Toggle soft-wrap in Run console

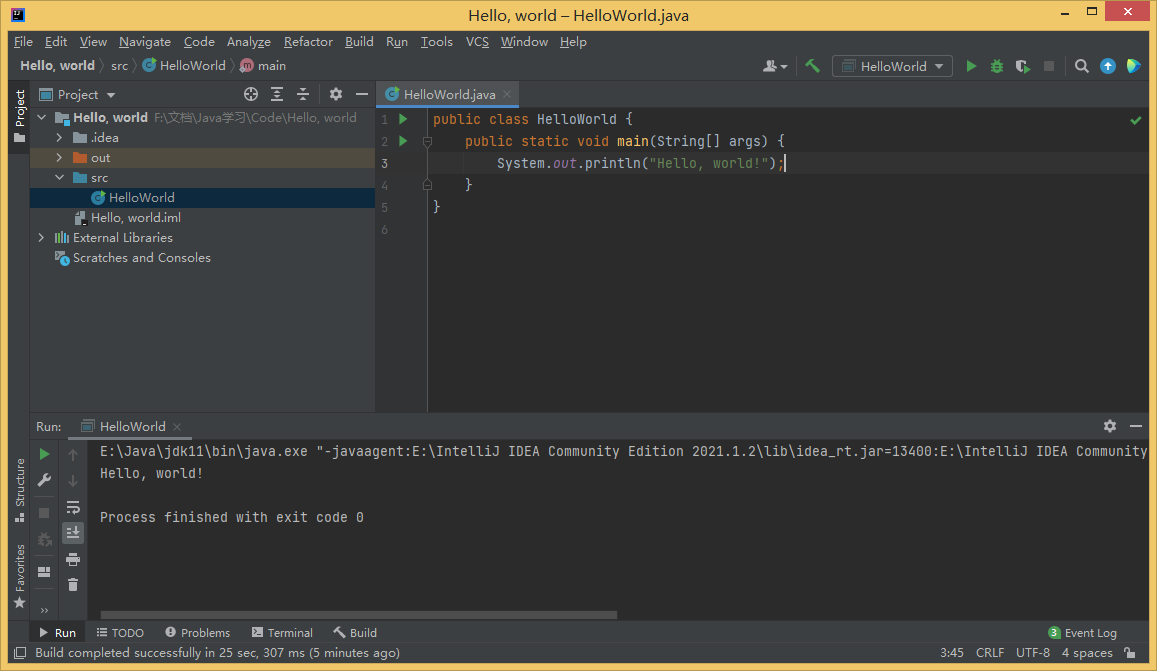coord(73,507)
